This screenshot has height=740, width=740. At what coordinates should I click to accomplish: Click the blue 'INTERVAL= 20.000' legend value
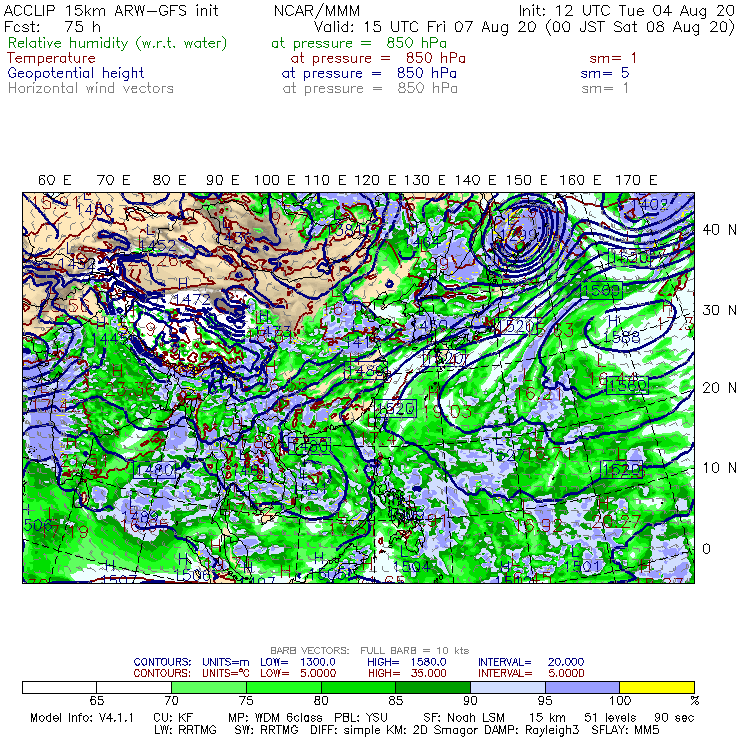coord(531,662)
